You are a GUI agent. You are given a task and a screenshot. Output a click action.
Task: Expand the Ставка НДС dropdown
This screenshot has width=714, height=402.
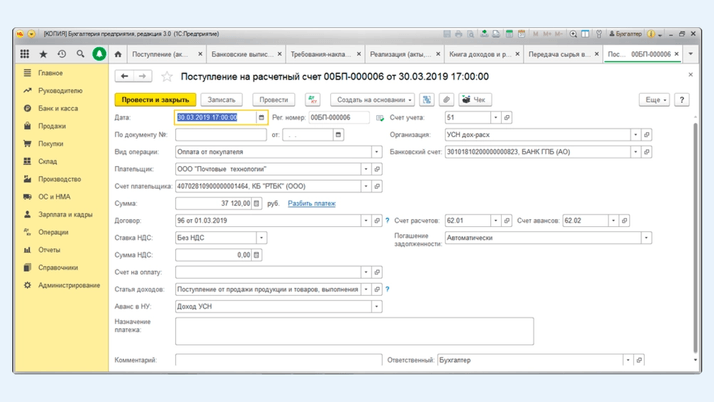(x=261, y=238)
